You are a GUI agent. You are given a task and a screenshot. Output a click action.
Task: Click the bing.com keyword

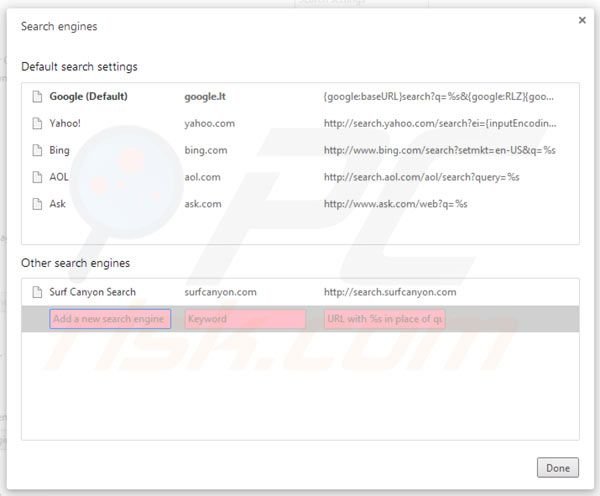tap(206, 150)
